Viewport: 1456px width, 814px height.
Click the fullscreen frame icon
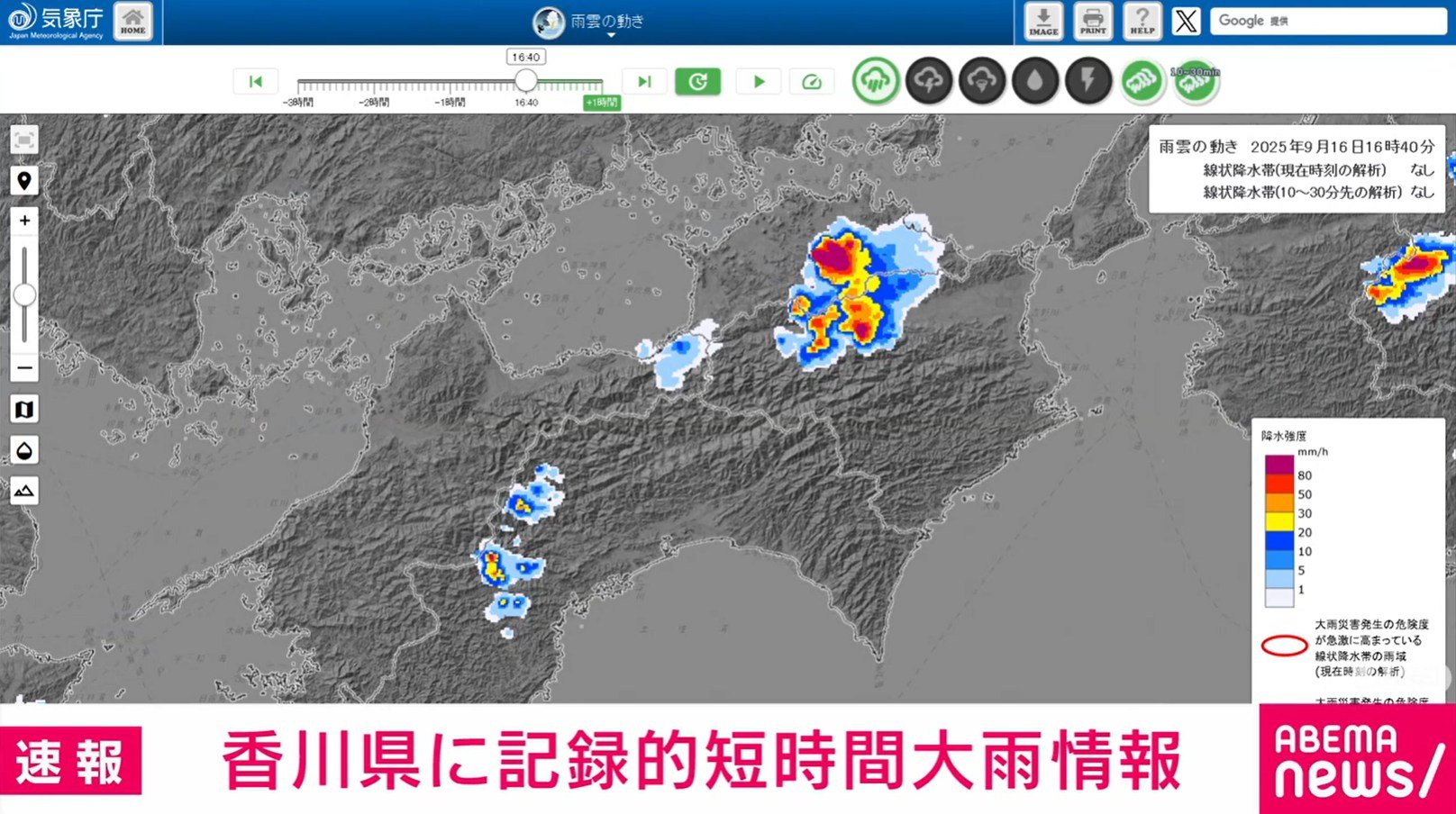pyautogui.click(x=24, y=140)
